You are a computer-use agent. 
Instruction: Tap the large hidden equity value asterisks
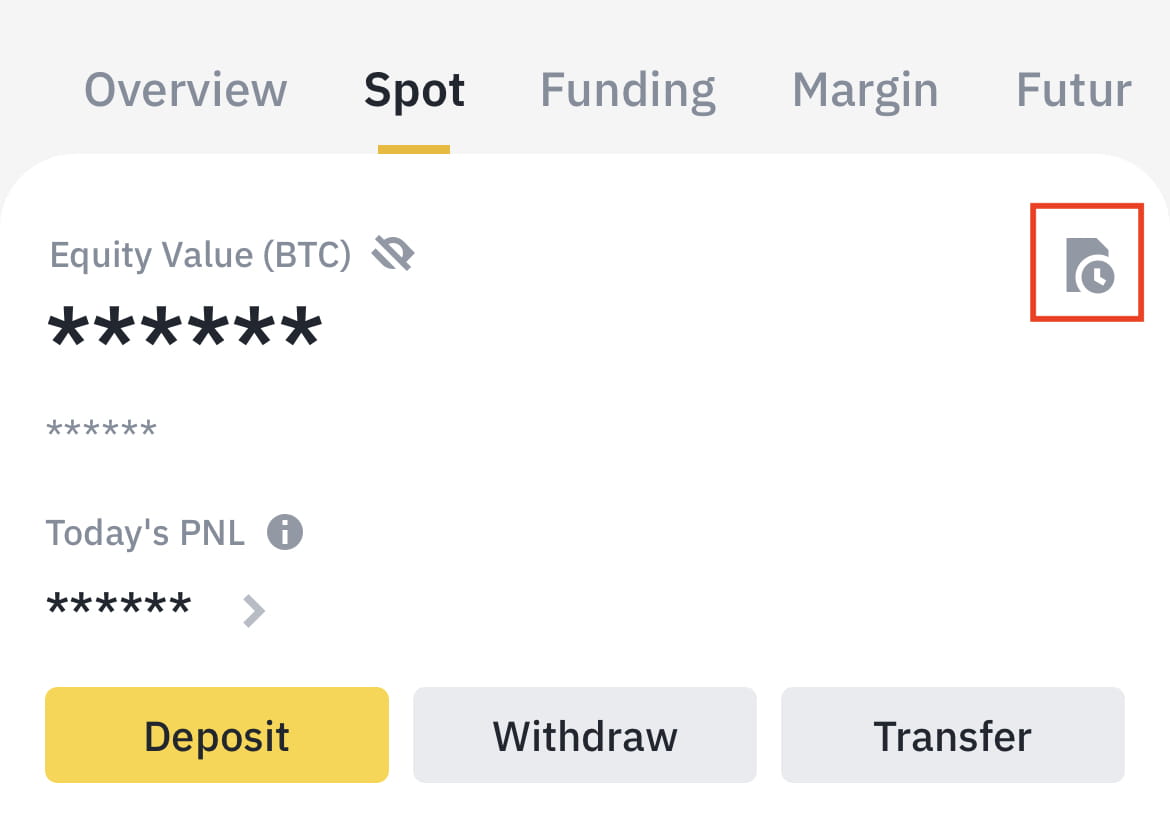click(185, 329)
